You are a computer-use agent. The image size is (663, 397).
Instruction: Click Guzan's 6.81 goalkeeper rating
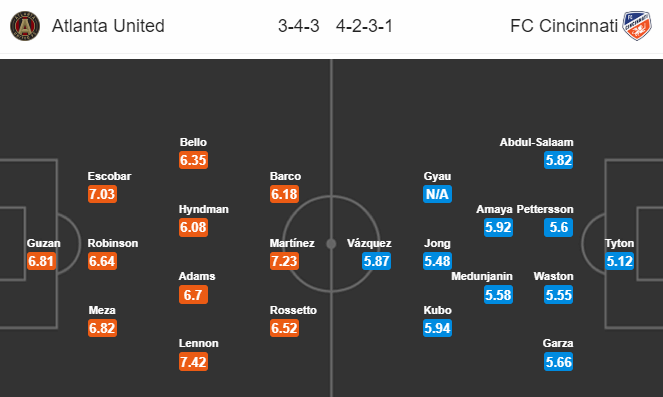[41, 261]
